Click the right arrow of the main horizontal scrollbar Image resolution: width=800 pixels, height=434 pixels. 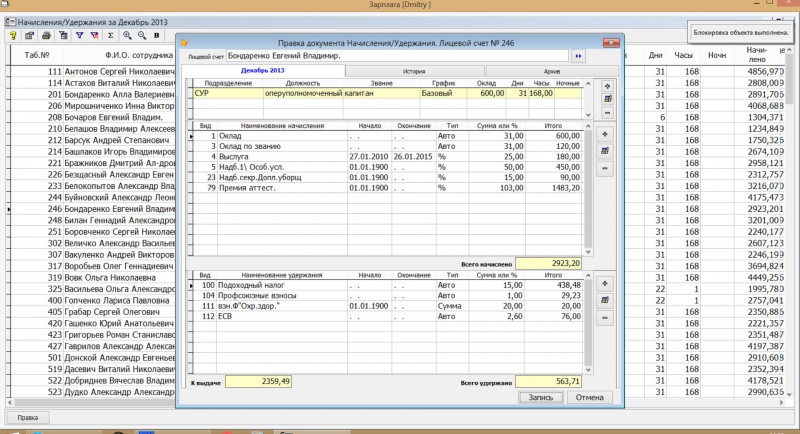pos(781,402)
